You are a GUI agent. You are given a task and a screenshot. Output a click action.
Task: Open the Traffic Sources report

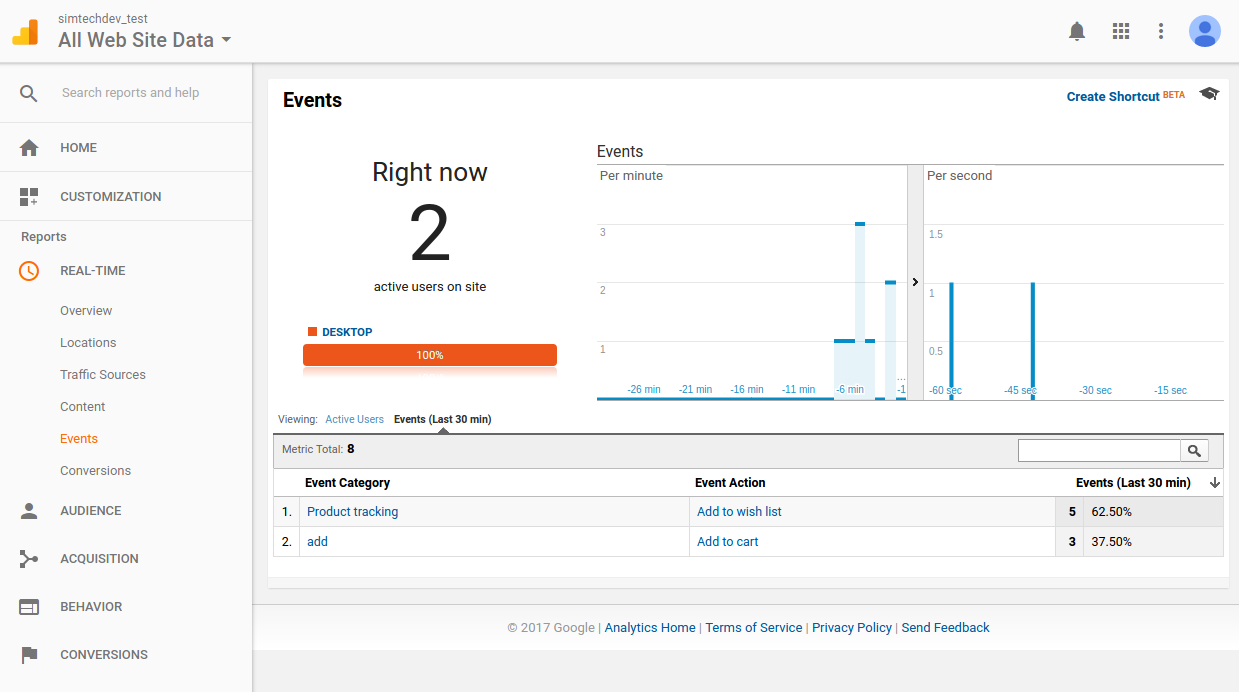click(x=103, y=375)
